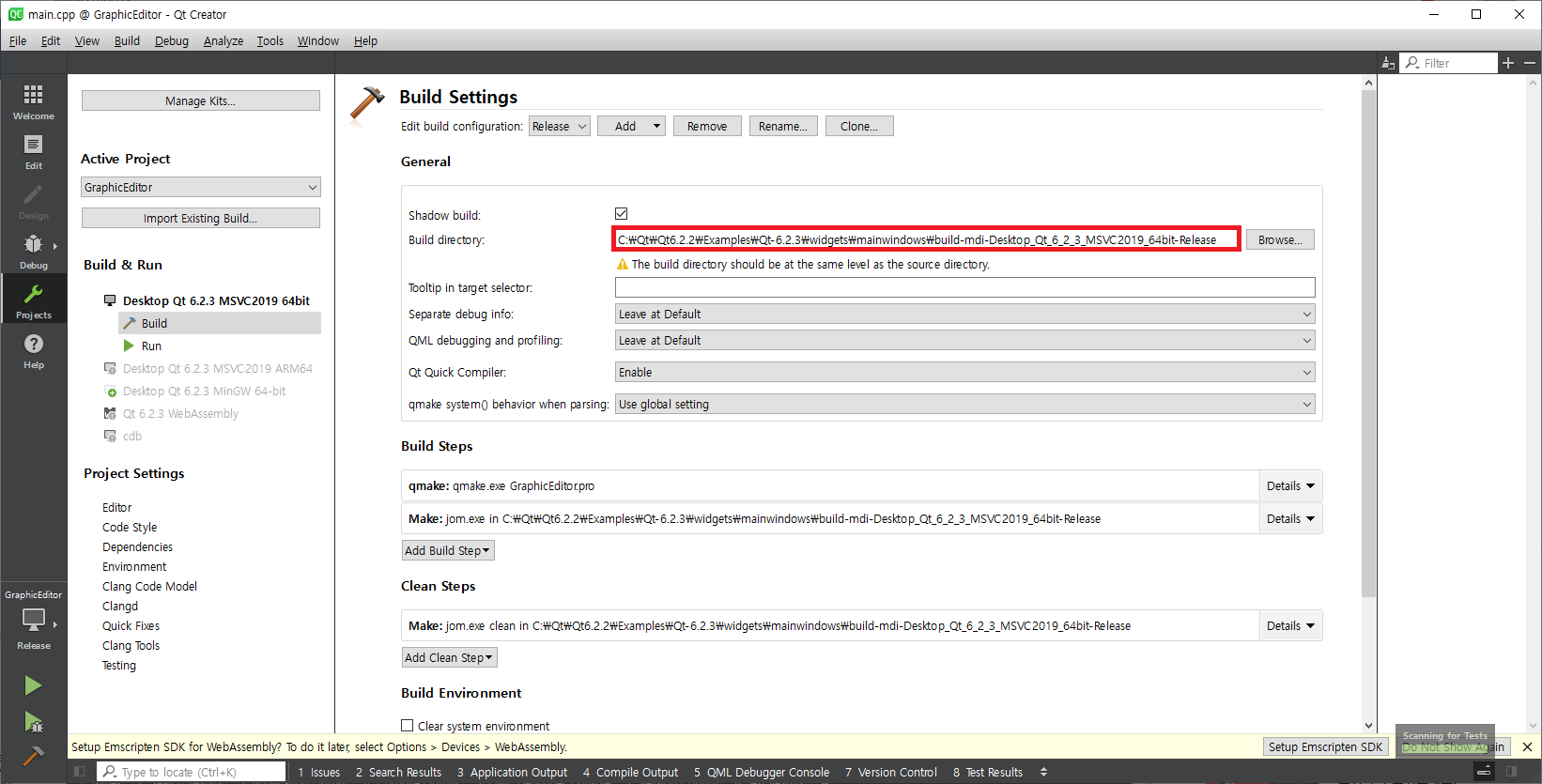Click the monitor icon of Desktop MSVC2019 64bit
The image size is (1542, 784).
point(110,300)
